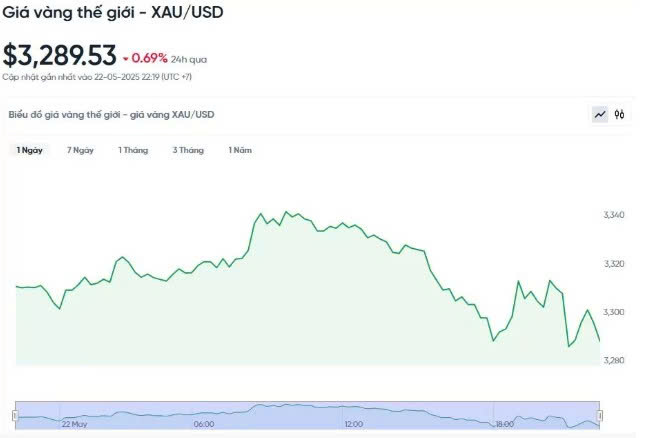This screenshot has height=438, width=656.
Task: Click the 18:00 marker in the navigator
Action: pos(504,425)
